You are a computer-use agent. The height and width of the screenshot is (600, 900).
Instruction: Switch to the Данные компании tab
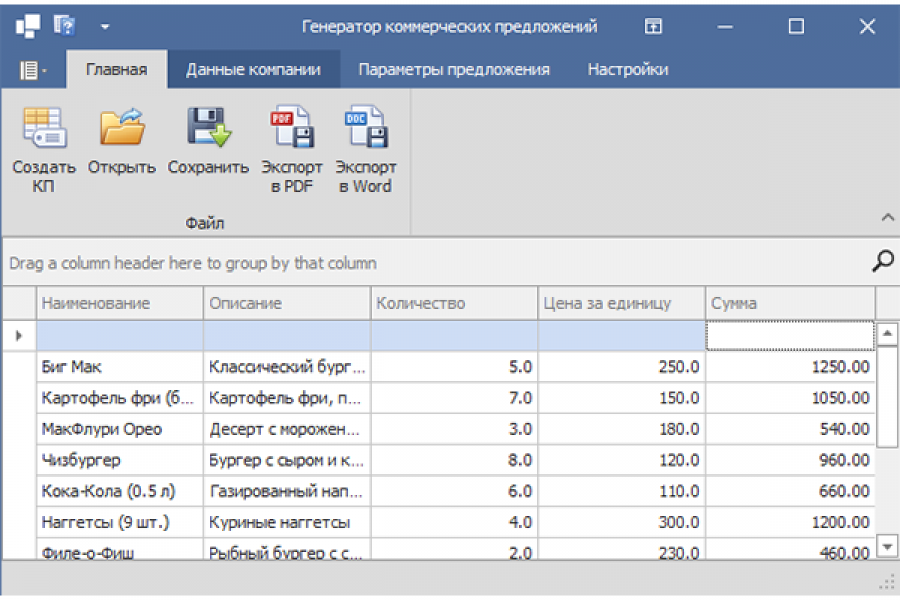point(253,70)
